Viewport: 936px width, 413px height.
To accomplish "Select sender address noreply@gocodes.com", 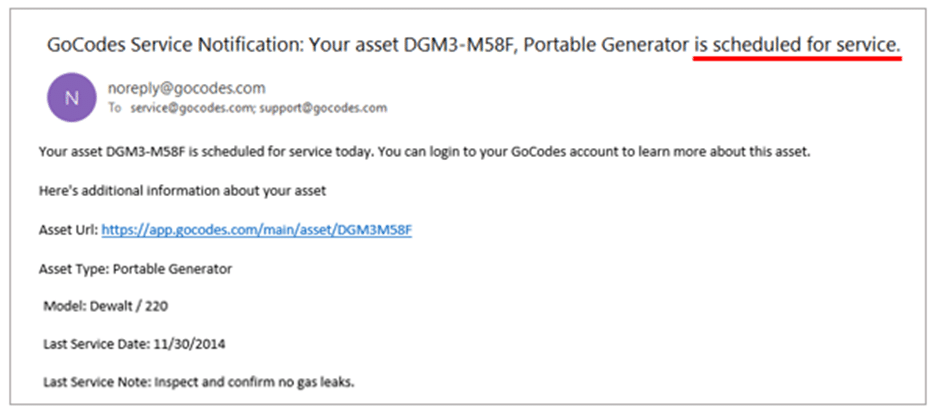I will point(187,88).
